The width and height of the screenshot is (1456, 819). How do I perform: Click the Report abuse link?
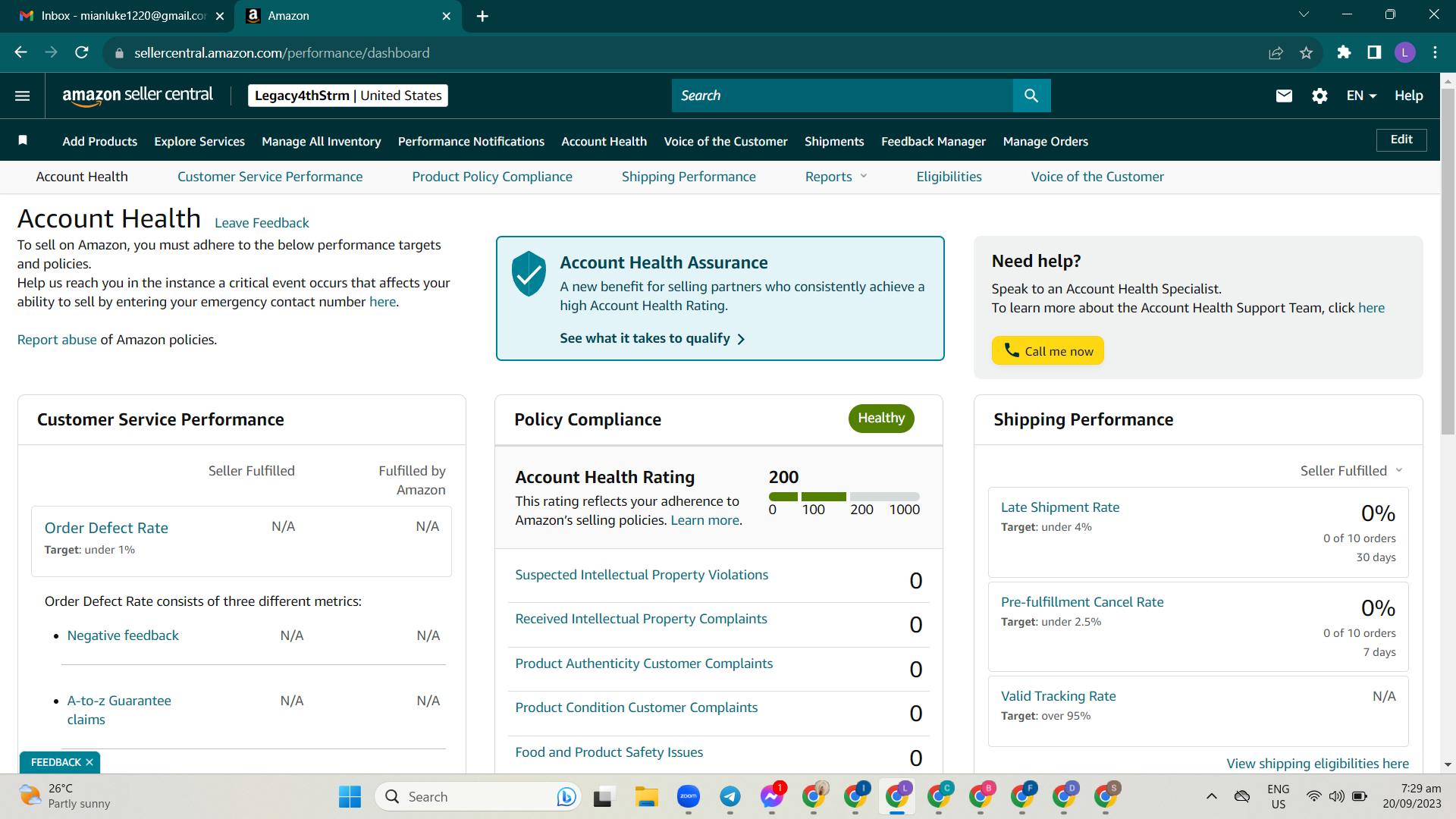(x=57, y=340)
